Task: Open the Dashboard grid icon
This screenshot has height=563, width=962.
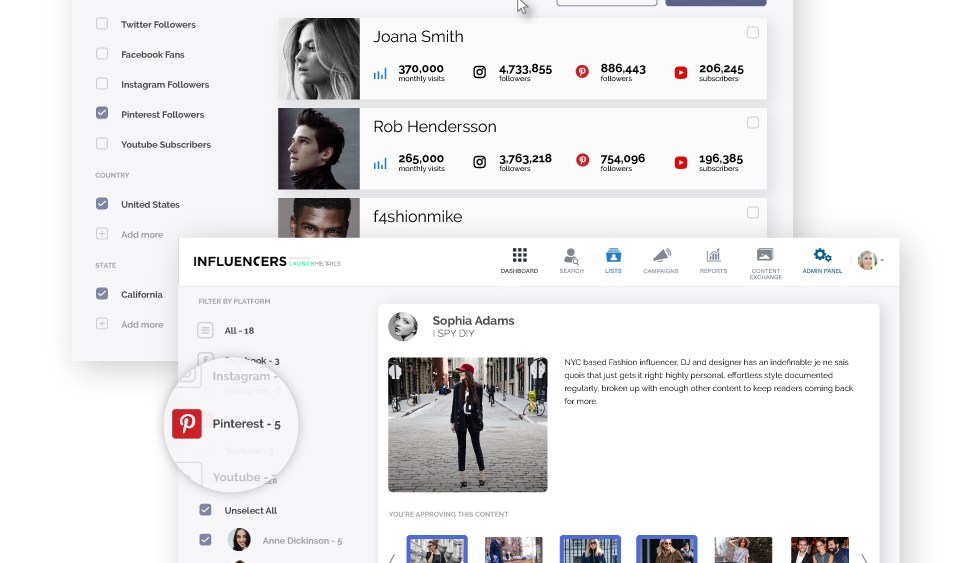Action: 519,255
